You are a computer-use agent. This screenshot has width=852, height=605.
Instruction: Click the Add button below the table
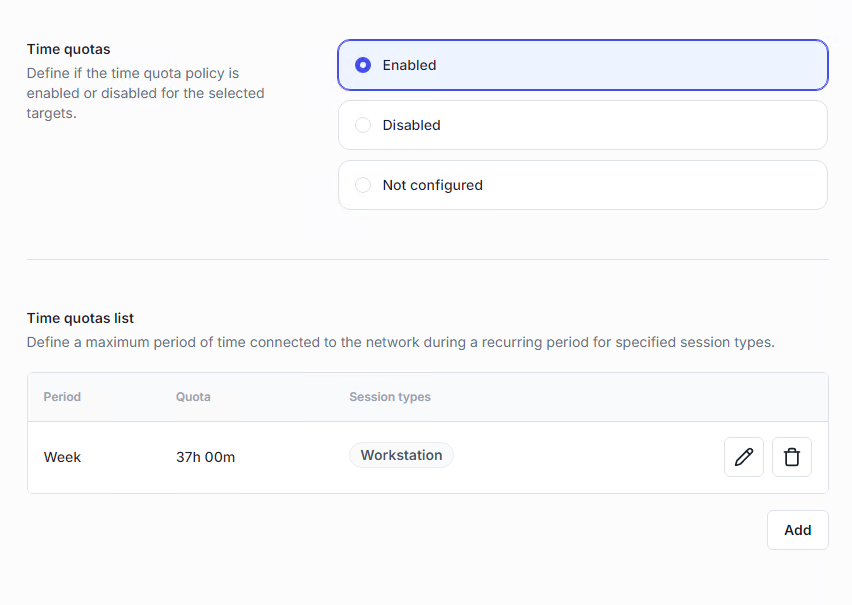[x=797, y=530]
